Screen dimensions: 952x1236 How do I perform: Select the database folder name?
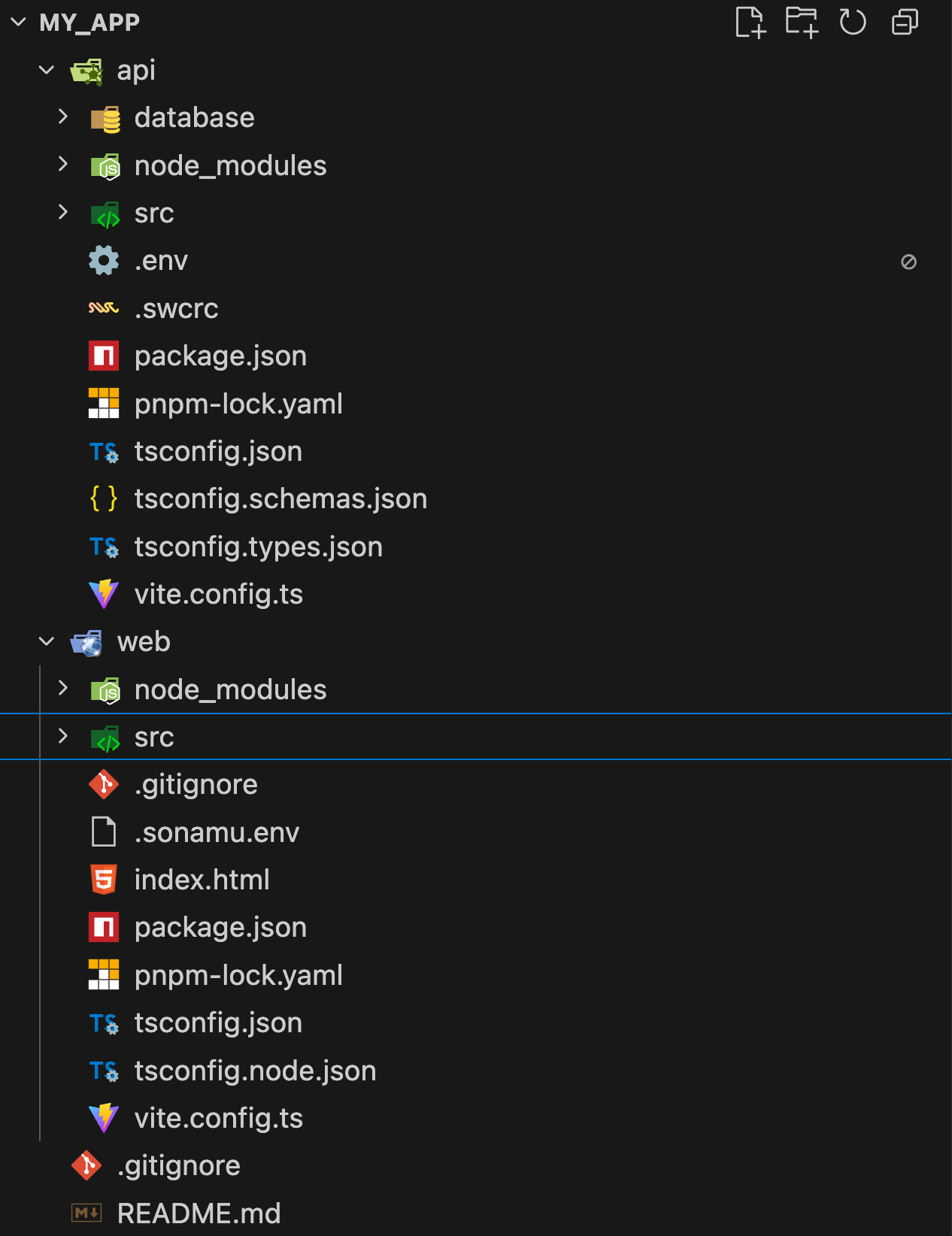[x=194, y=117]
